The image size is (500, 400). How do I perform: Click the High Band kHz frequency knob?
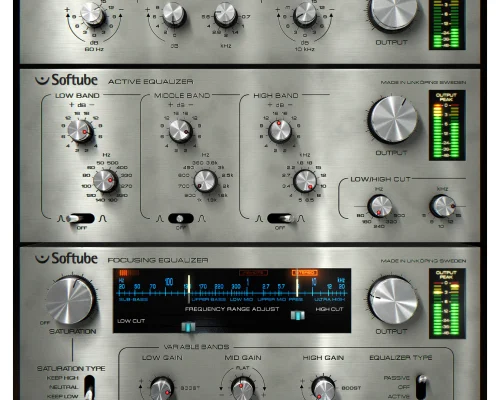pyautogui.click(x=305, y=181)
